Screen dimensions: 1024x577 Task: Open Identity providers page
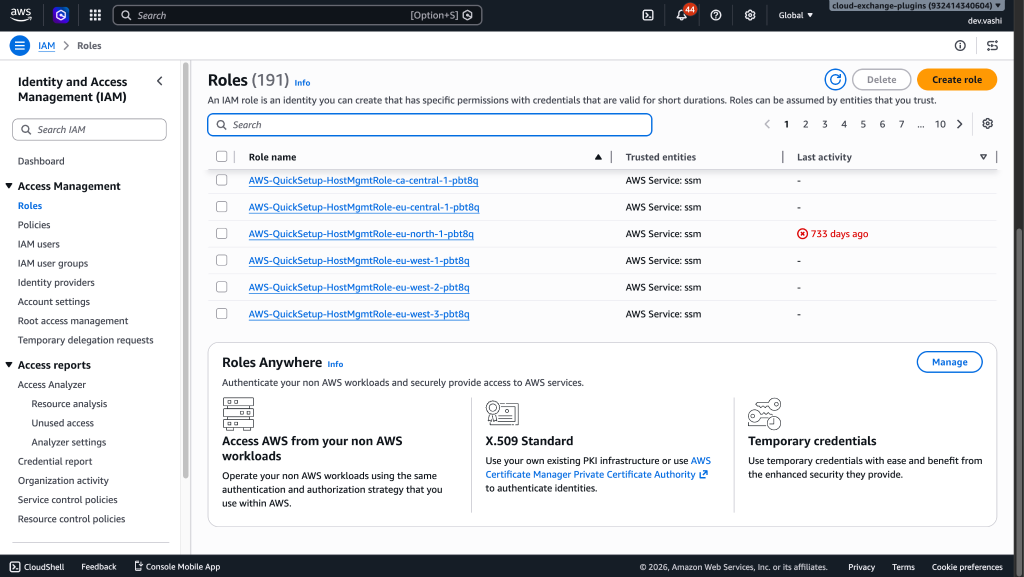pyautogui.click(x=56, y=283)
